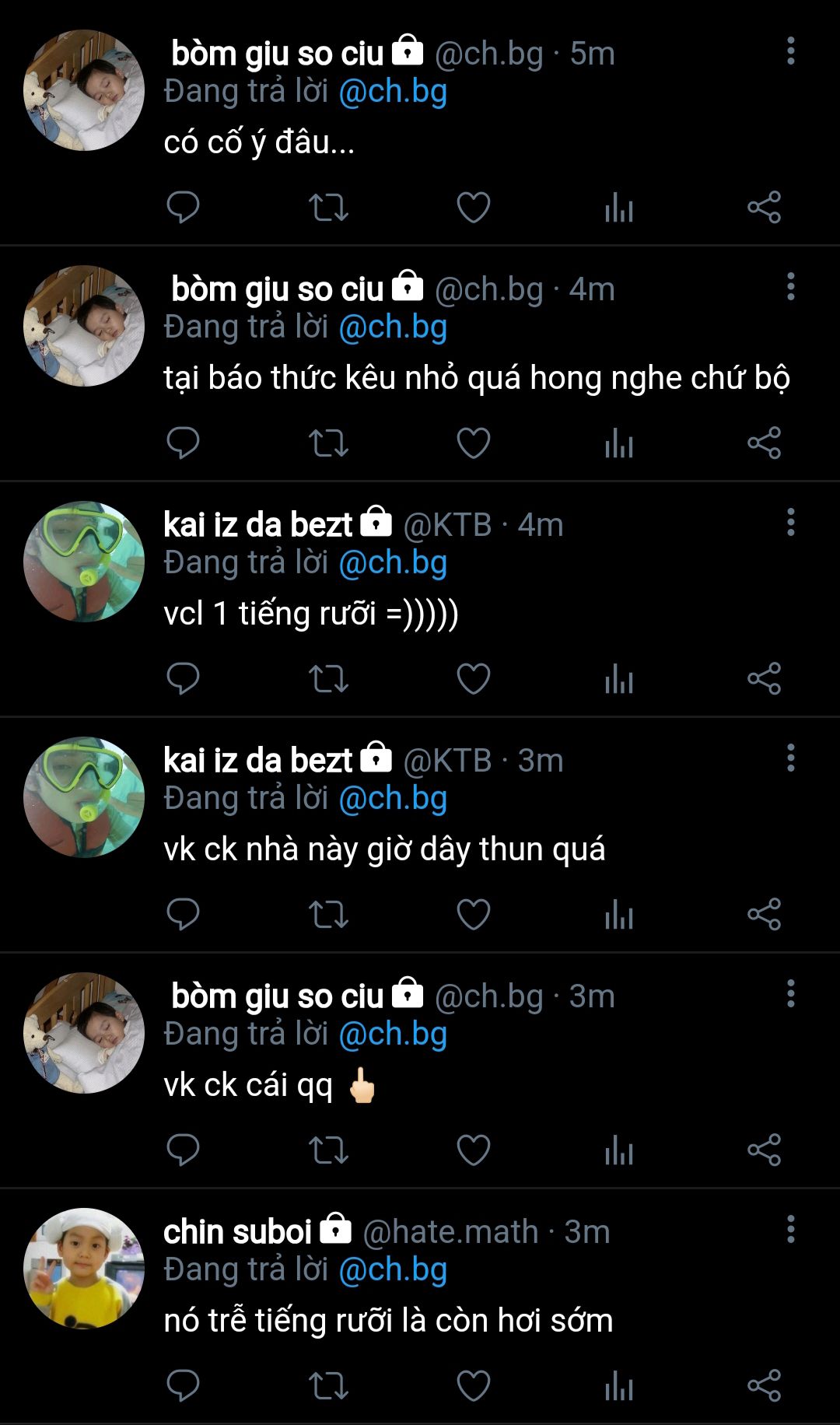Retweet the "tại báo thức kêu nhỏ" tweet

point(328,443)
